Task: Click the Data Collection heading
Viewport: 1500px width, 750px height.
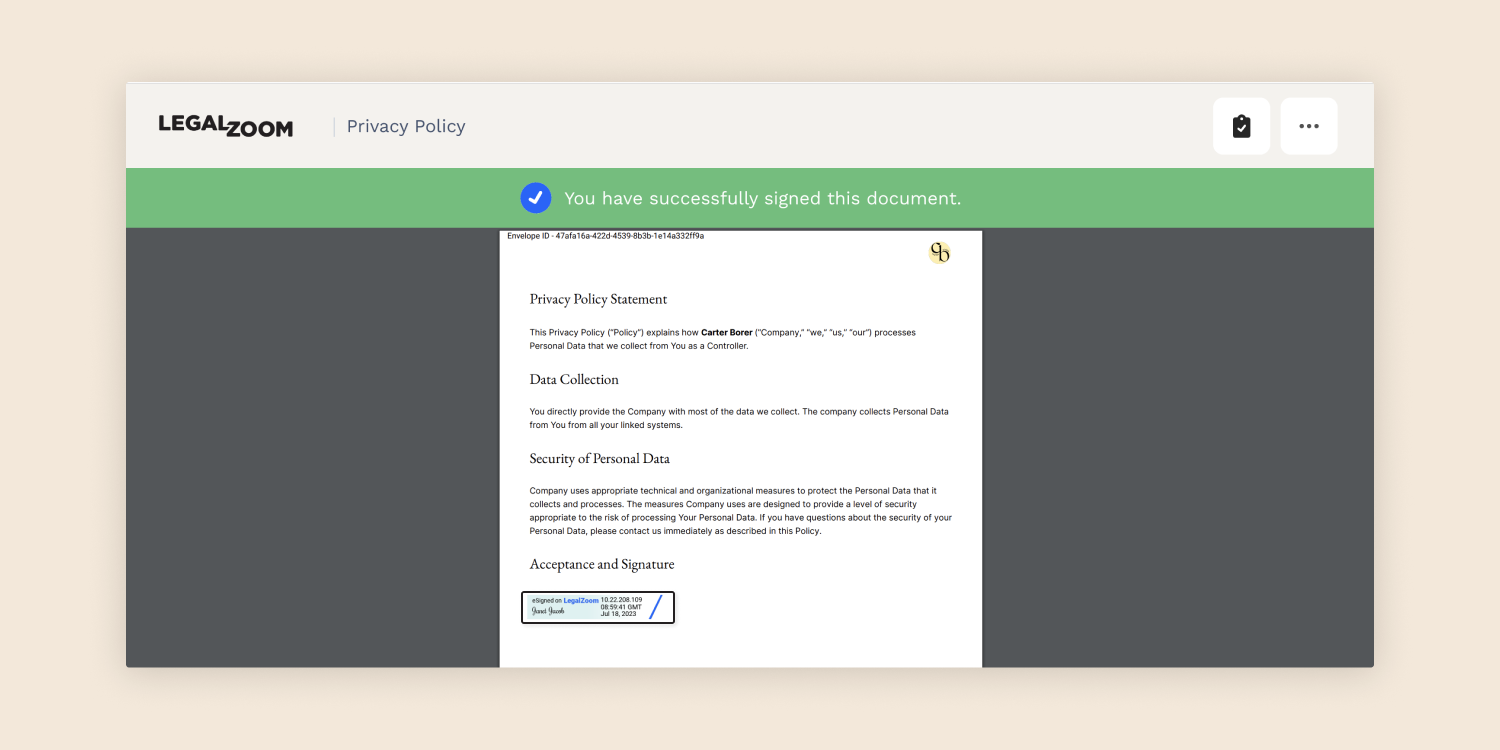Action: pos(574,379)
